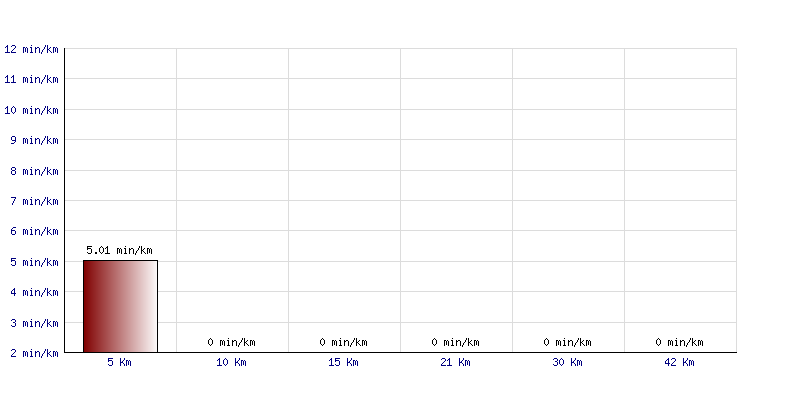Click the 10 min/km y-axis label
Image resolution: width=800 pixels, height=400 pixels.
point(31,110)
